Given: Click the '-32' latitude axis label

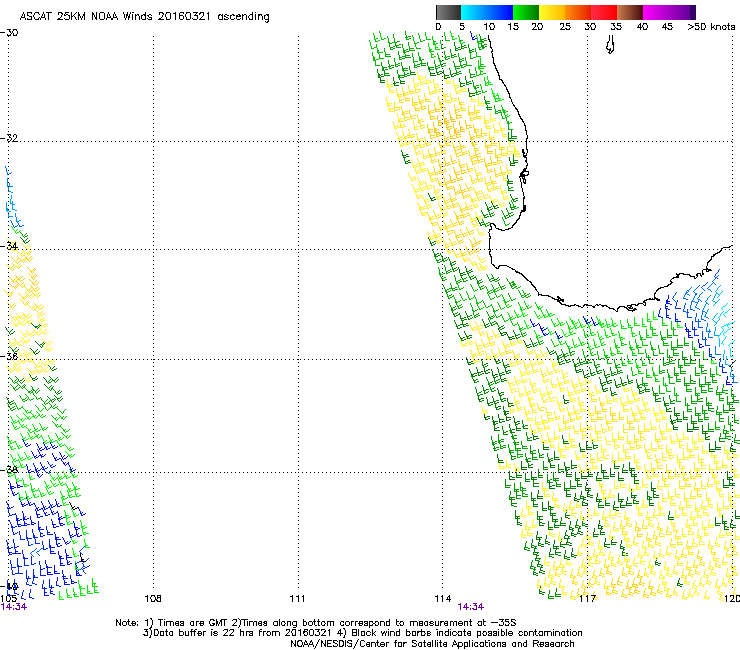Looking at the screenshot, I should (x=9, y=138).
